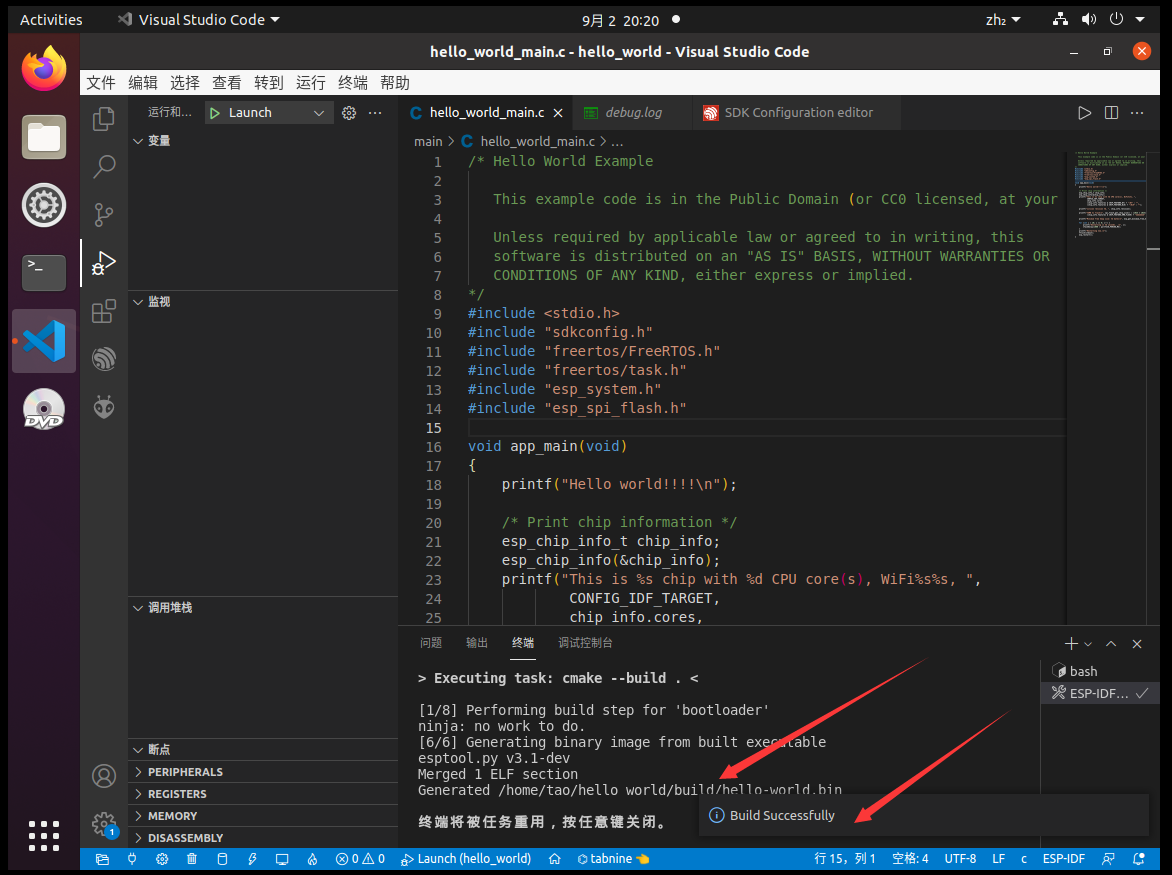1172x875 pixels.
Task: Click the Launch (hello_world) status bar button
Action: [x=465, y=858]
